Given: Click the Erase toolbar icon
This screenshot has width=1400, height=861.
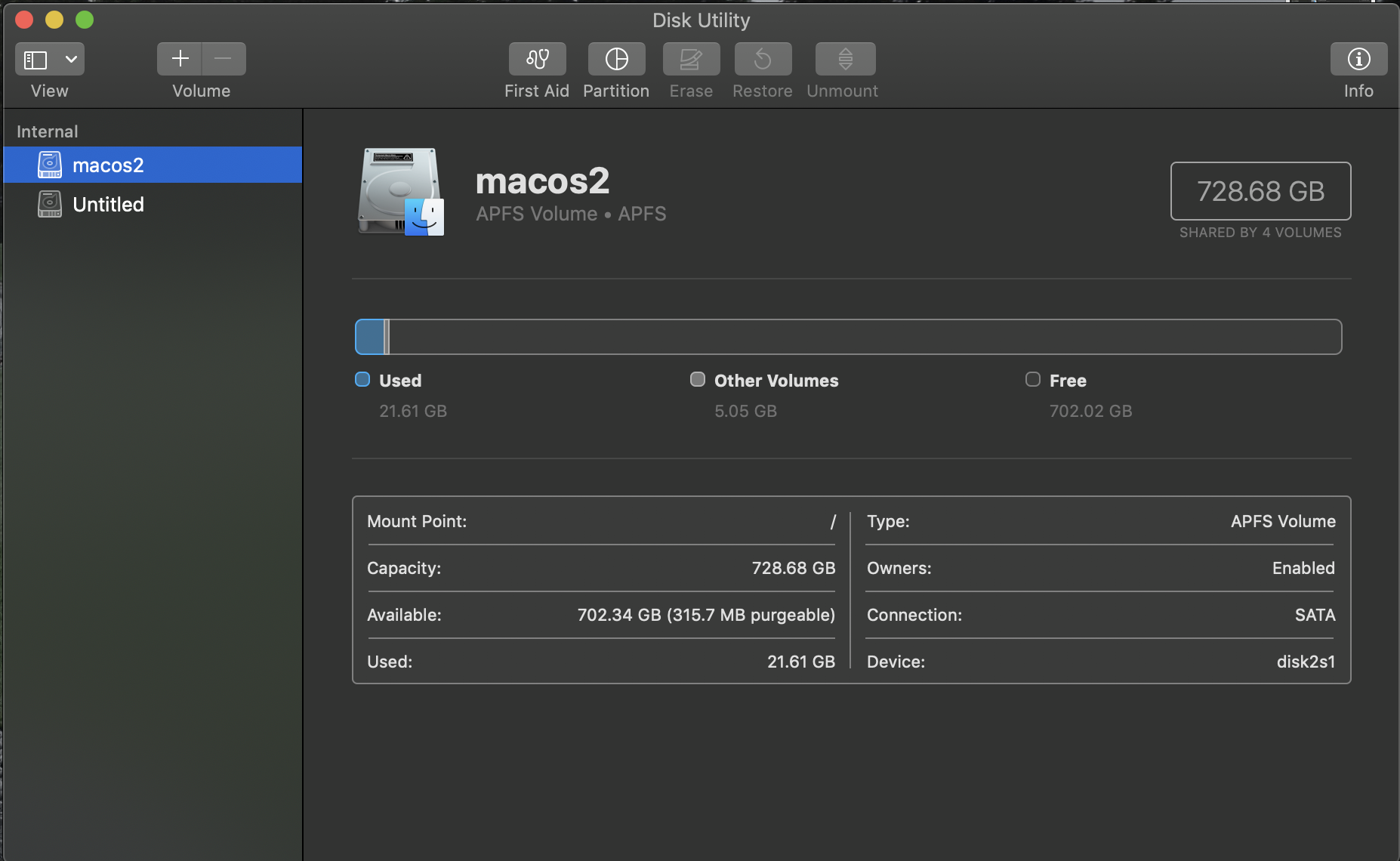Looking at the screenshot, I should pyautogui.click(x=692, y=59).
